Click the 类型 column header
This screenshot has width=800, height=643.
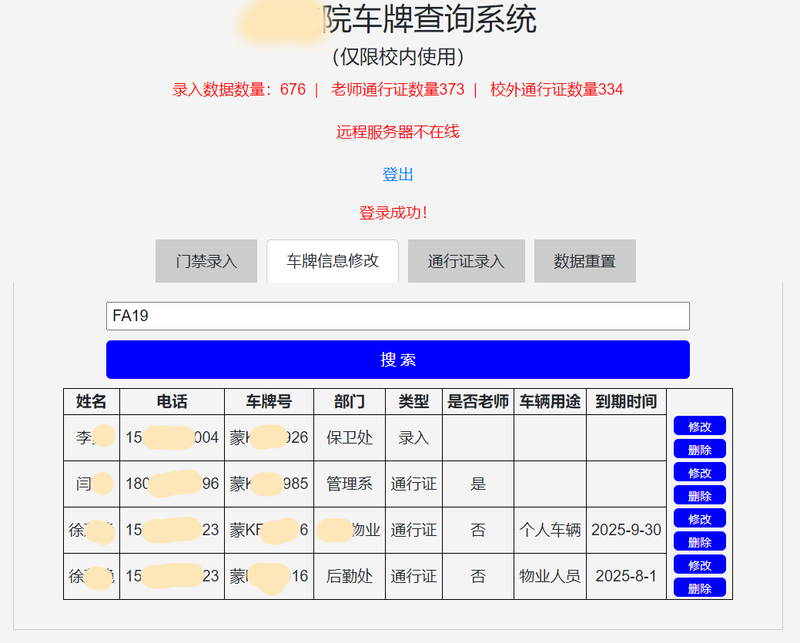pyautogui.click(x=414, y=402)
